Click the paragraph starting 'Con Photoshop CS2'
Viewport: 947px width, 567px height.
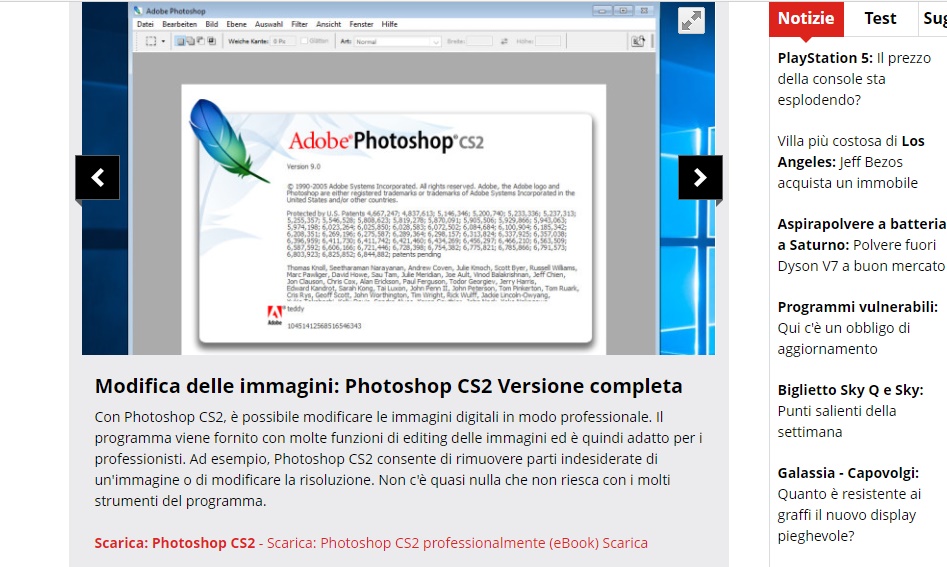pyautogui.click(x=398, y=459)
